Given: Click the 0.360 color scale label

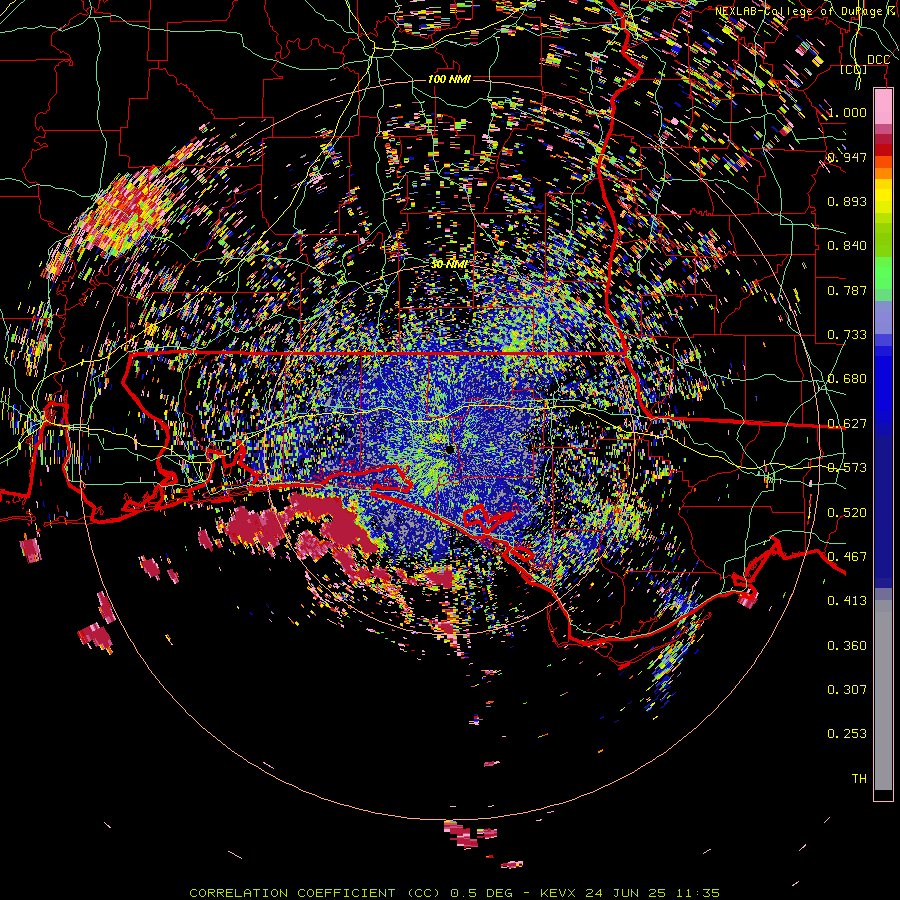Looking at the screenshot, I should [847, 646].
